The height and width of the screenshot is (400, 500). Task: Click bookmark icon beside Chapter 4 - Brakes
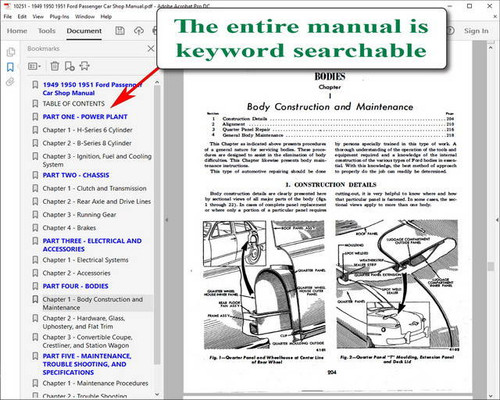pos(35,228)
